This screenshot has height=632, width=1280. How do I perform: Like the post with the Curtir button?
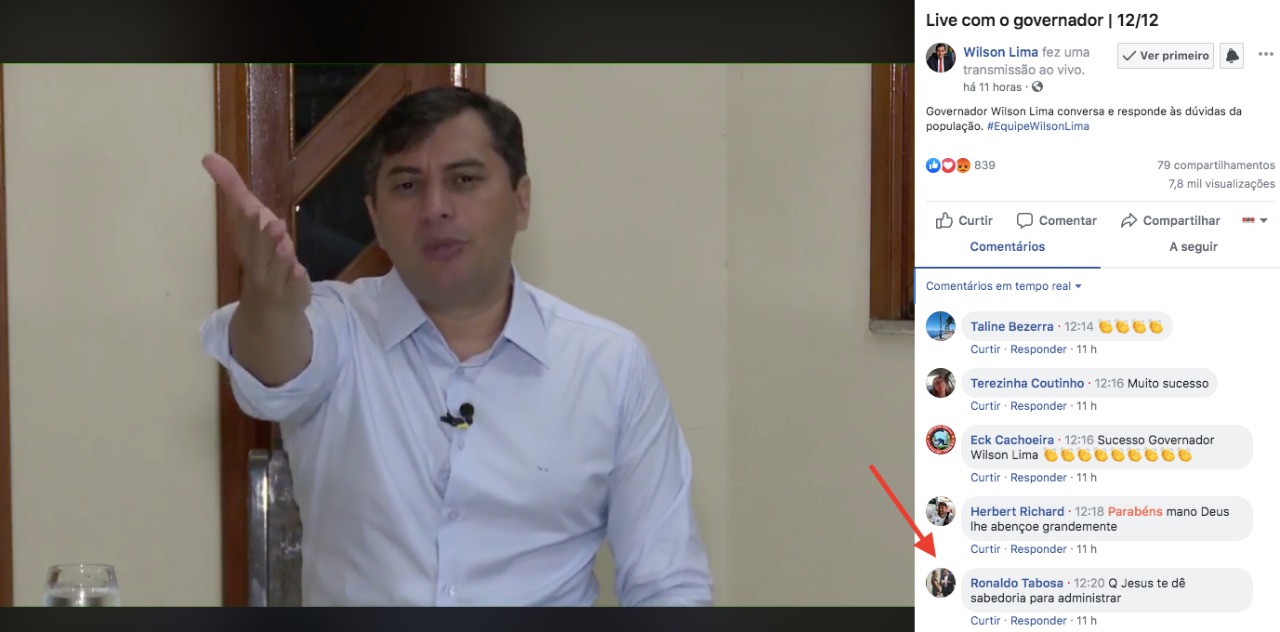tap(964, 221)
